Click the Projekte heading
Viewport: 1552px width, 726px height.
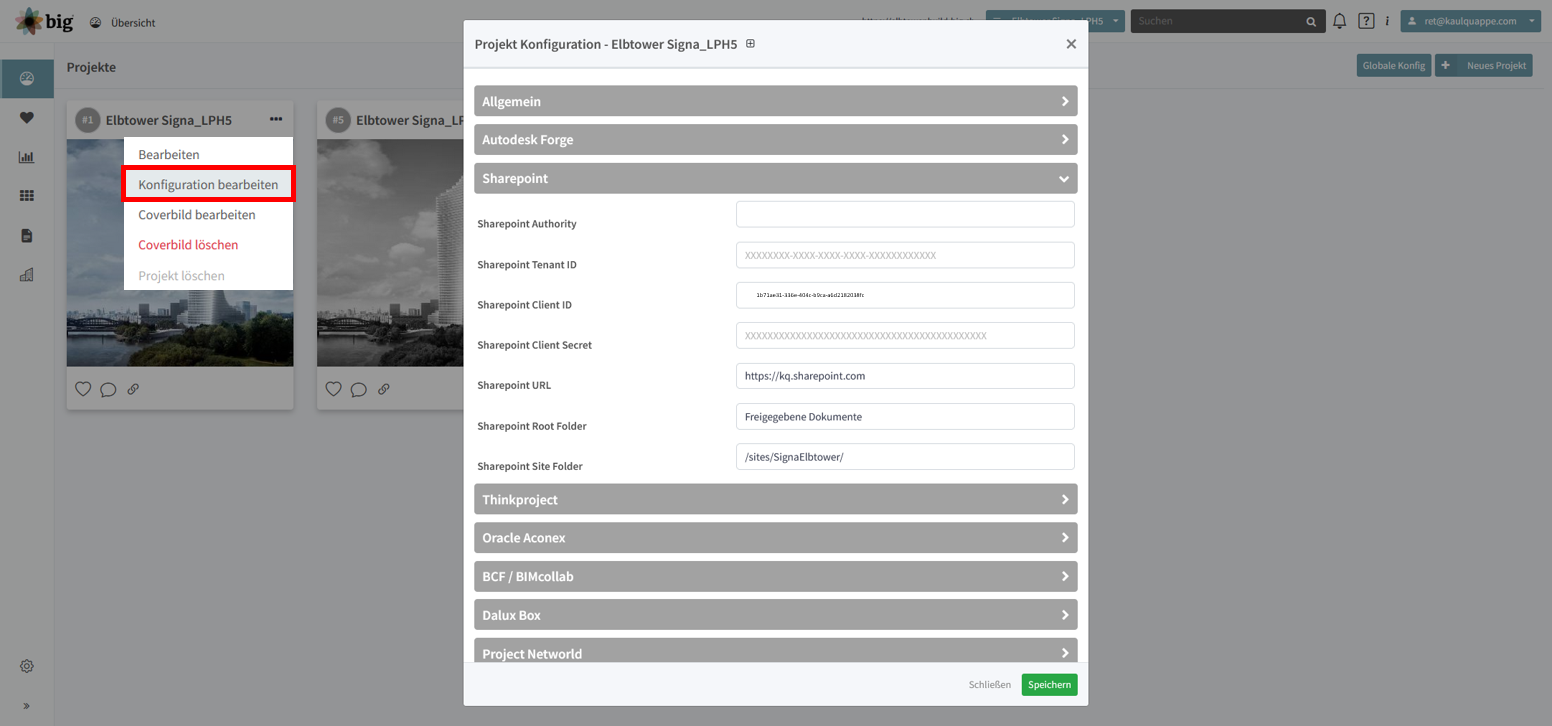(x=91, y=67)
